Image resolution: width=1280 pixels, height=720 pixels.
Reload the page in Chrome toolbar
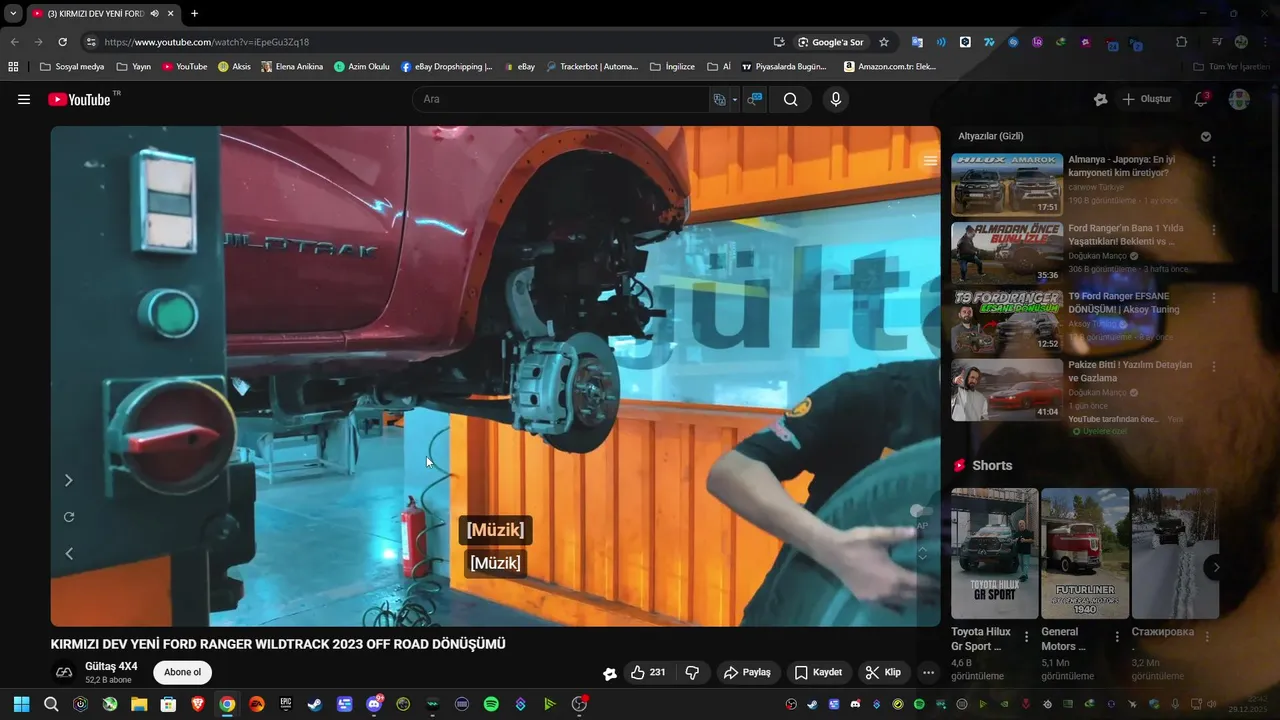click(62, 42)
